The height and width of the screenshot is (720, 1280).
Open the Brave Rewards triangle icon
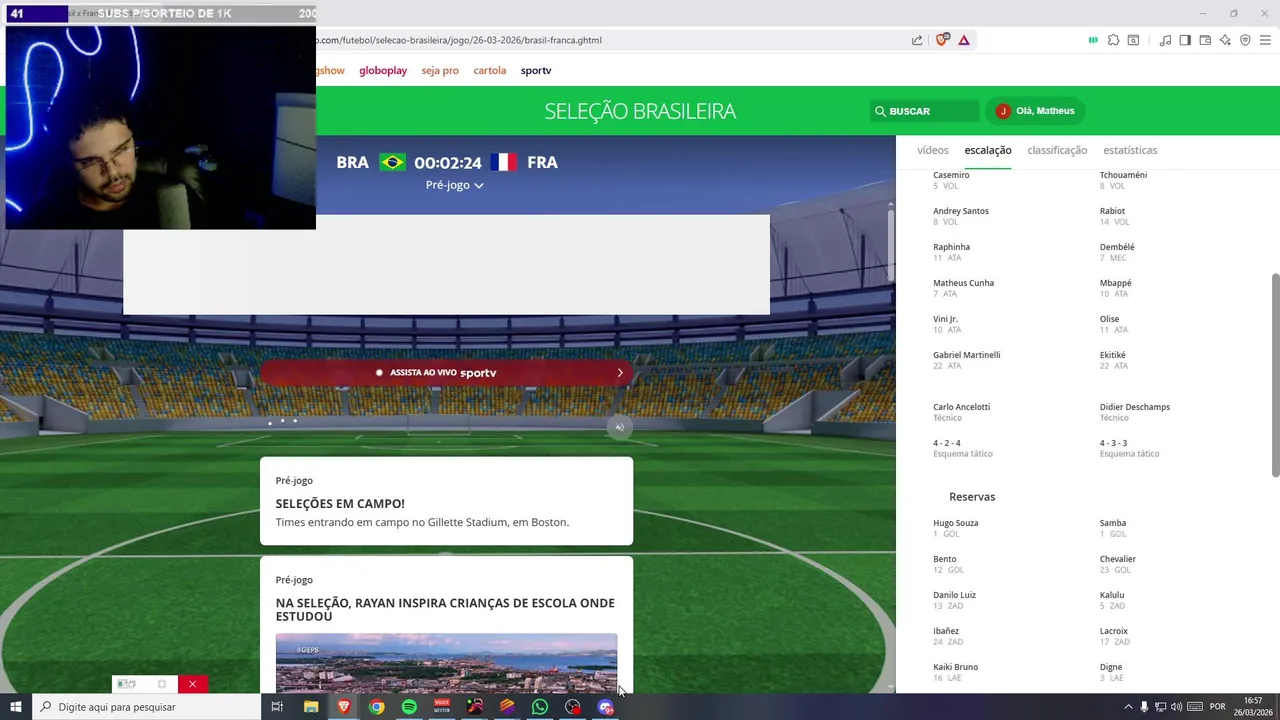[964, 40]
